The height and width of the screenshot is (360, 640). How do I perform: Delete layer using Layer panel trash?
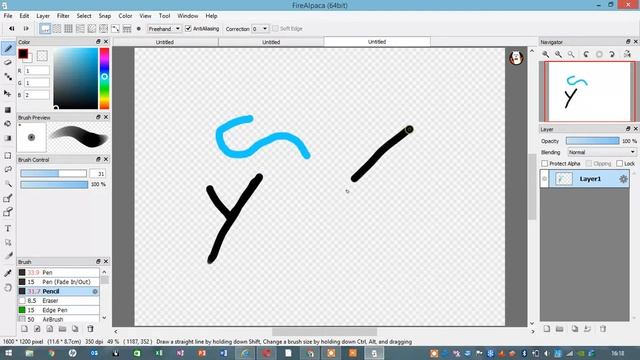click(603, 329)
